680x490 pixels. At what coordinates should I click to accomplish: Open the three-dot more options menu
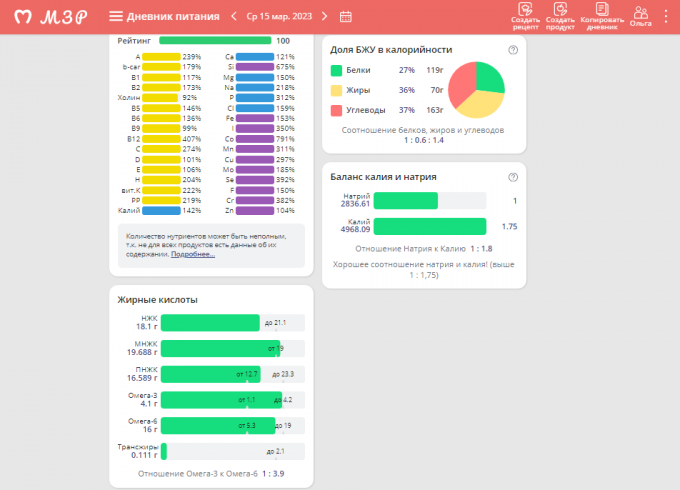click(x=667, y=16)
